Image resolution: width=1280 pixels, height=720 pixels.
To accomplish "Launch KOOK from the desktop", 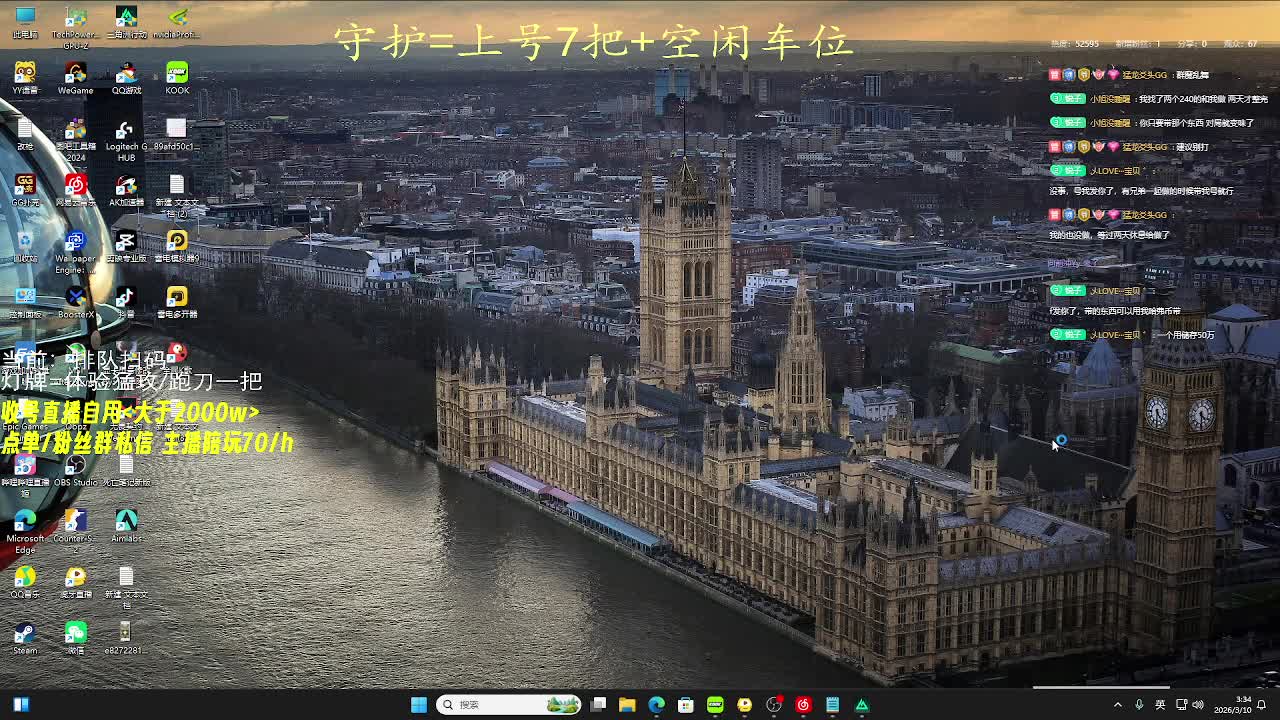I will coord(177,74).
